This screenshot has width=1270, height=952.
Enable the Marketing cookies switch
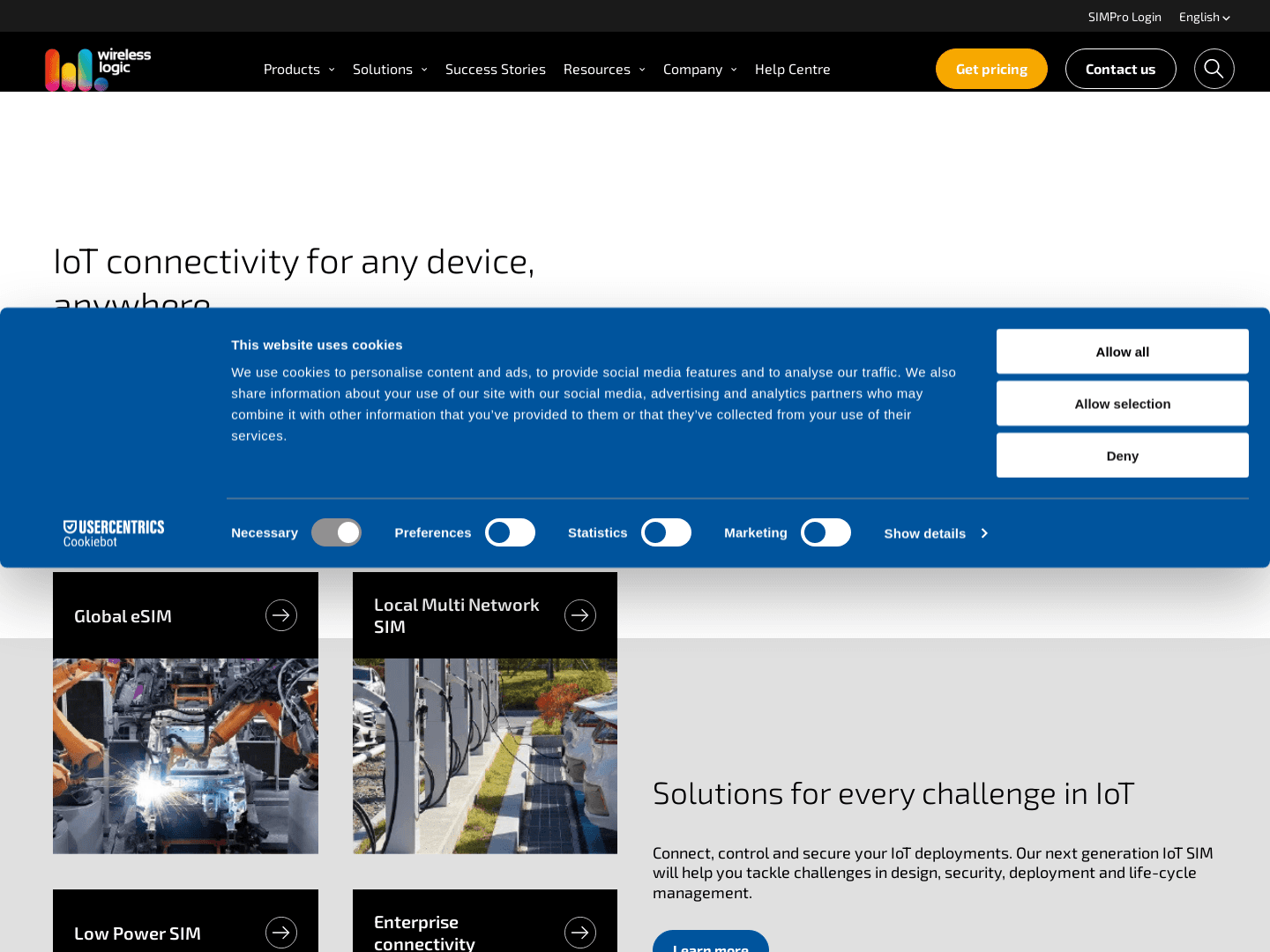coord(825,532)
